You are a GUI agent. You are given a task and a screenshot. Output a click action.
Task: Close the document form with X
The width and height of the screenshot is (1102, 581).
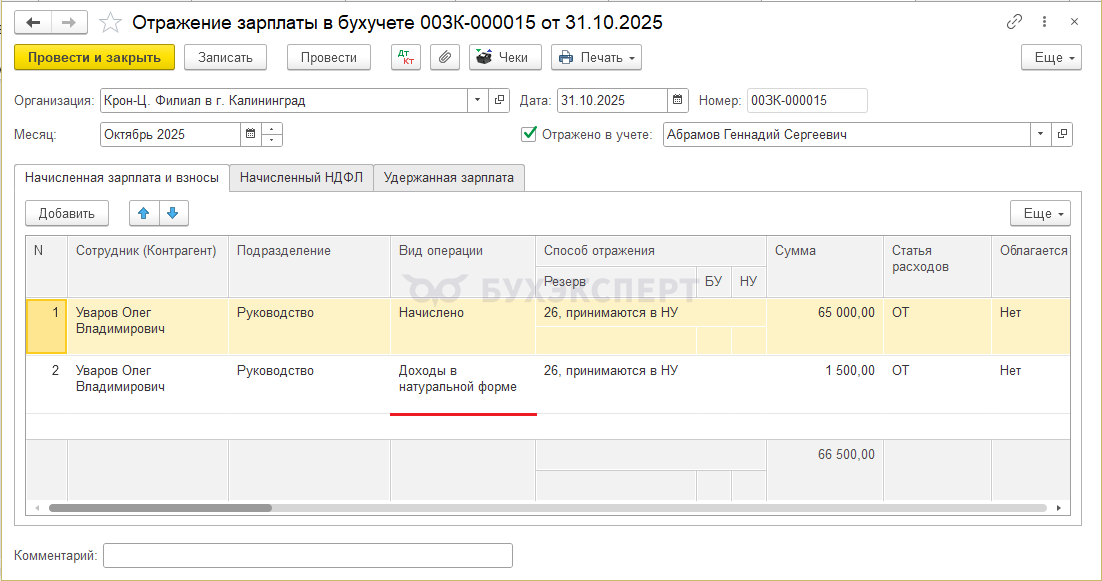[x=1075, y=22]
